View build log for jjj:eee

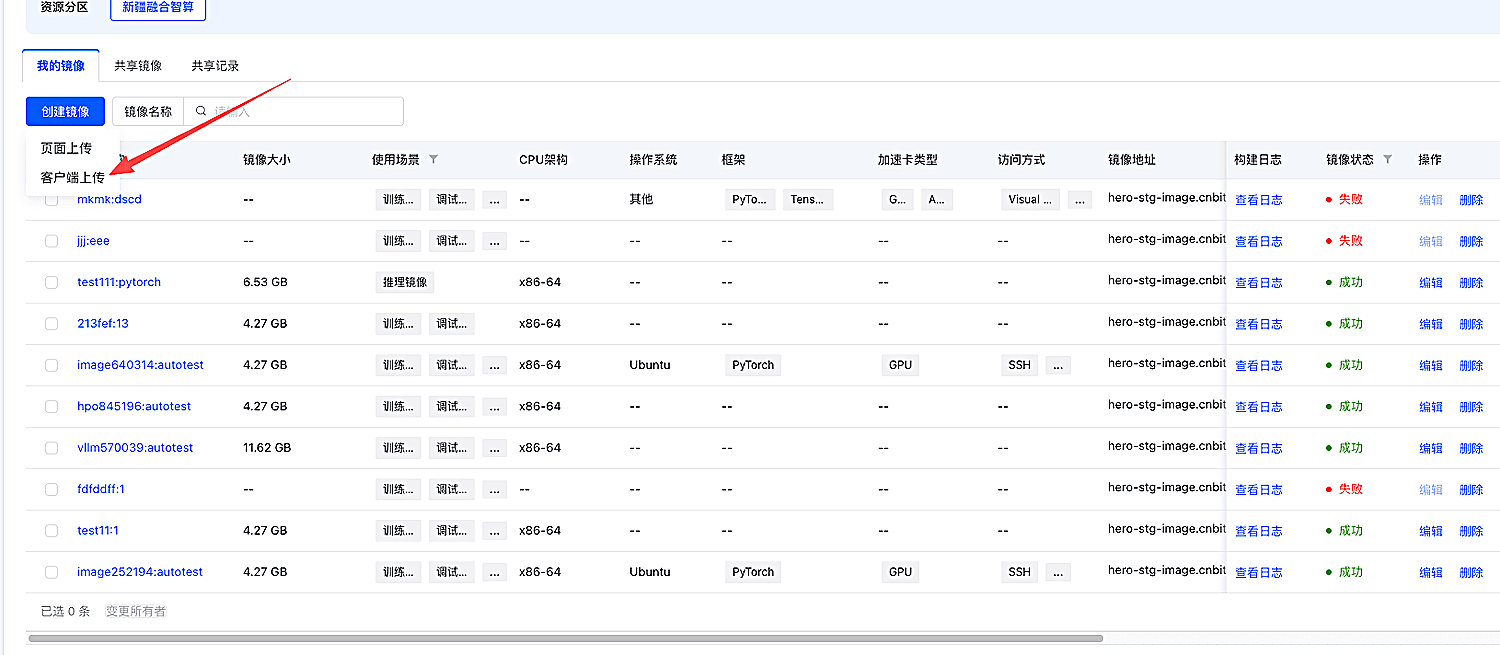[1258, 241]
